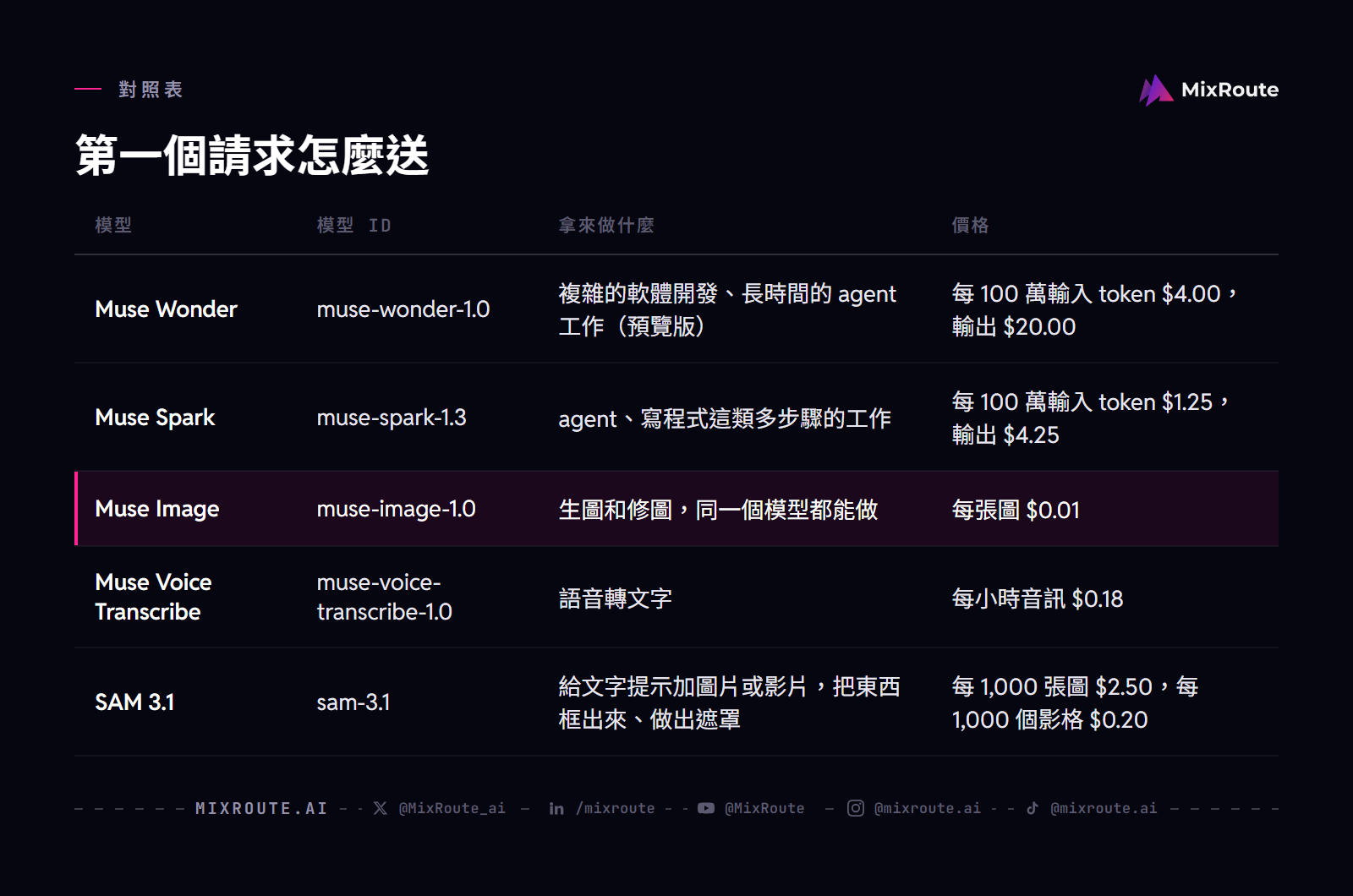1353x896 pixels.
Task: Click the Muse Spark price $1.25 cell
Action: [1090, 418]
